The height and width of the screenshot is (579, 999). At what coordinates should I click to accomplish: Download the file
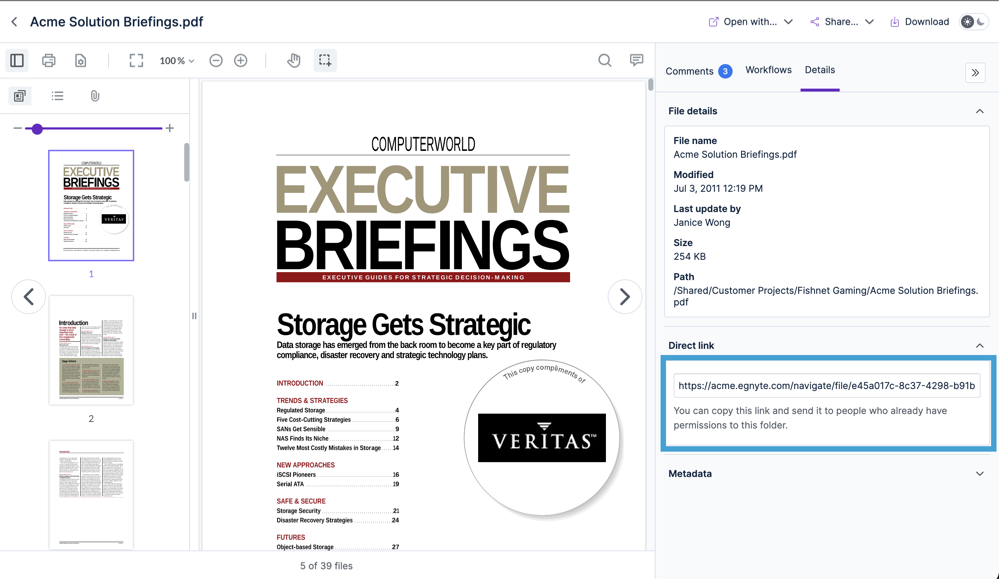[x=919, y=22]
